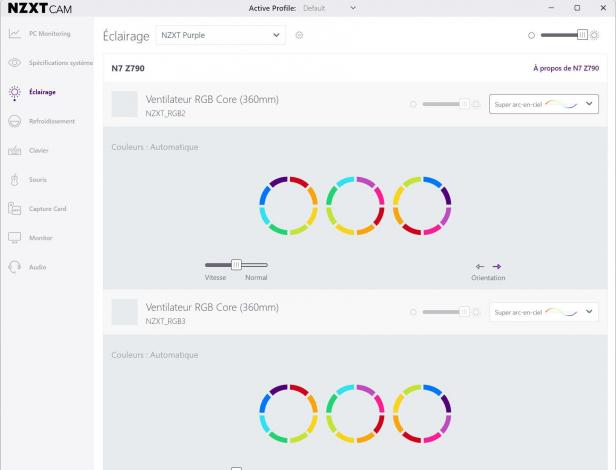Image resolution: width=616 pixels, height=470 pixels.
Task: Open NZXT_RGB3 Super arc-en-ciel effect dropdown
Action: click(543, 312)
